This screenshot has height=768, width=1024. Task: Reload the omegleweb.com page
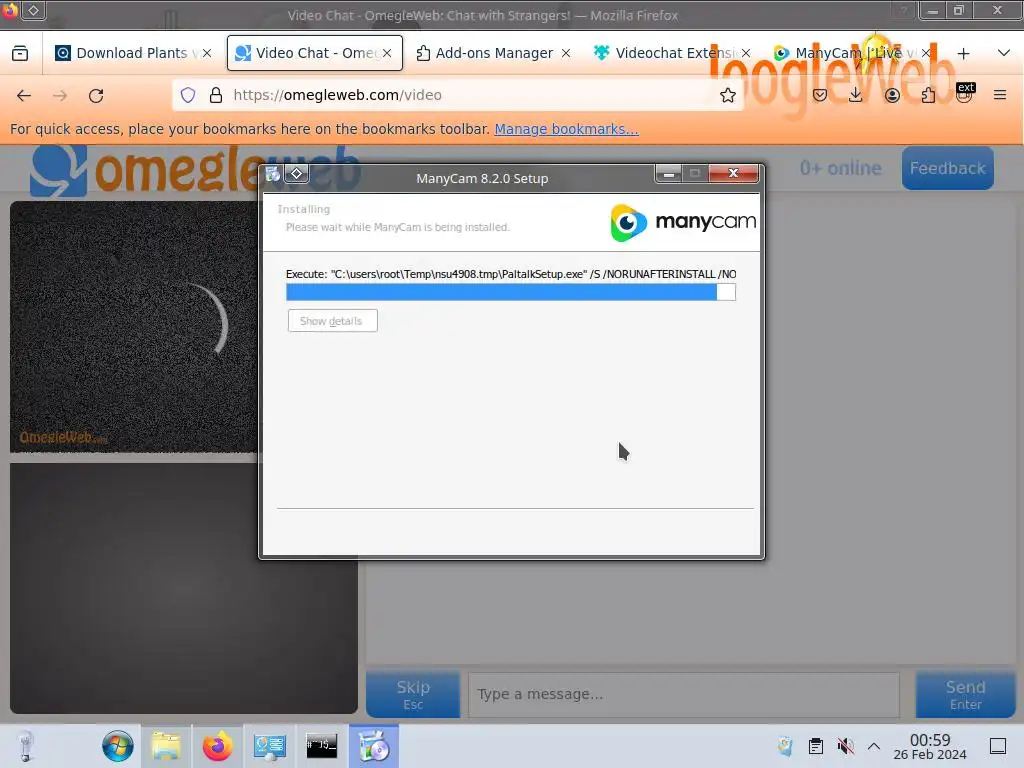(x=96, y=95)
